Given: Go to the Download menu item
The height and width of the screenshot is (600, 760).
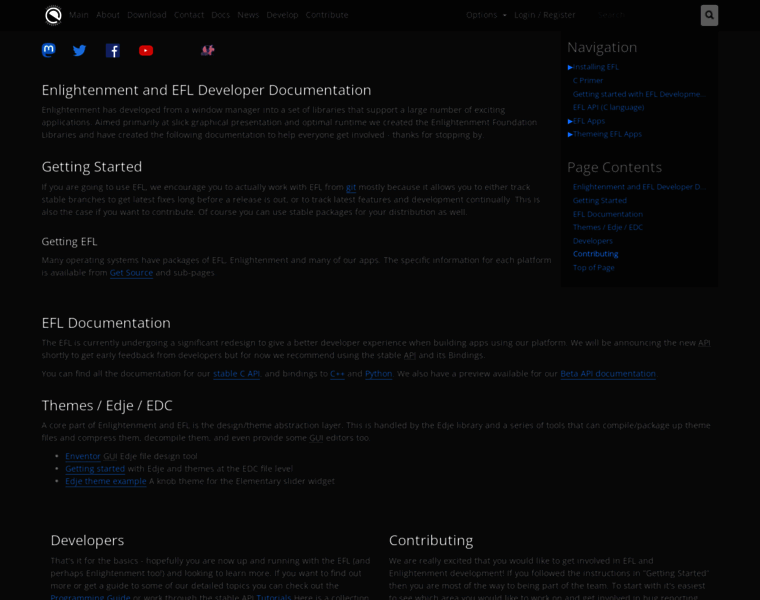Looking at the screenshot, I should (x=147, y=15).
